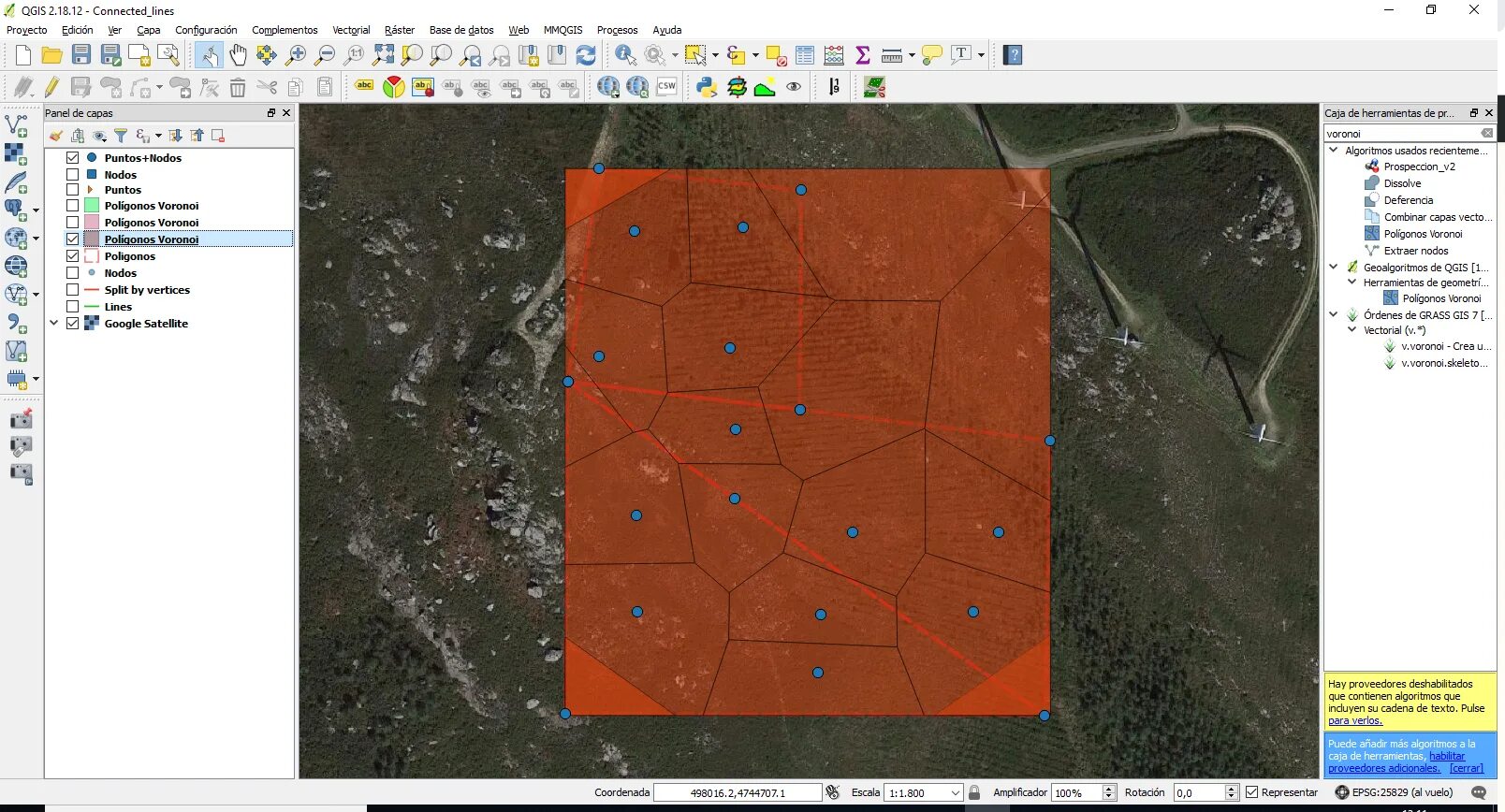Open the CSW metasearch icon

coord(666,87)
